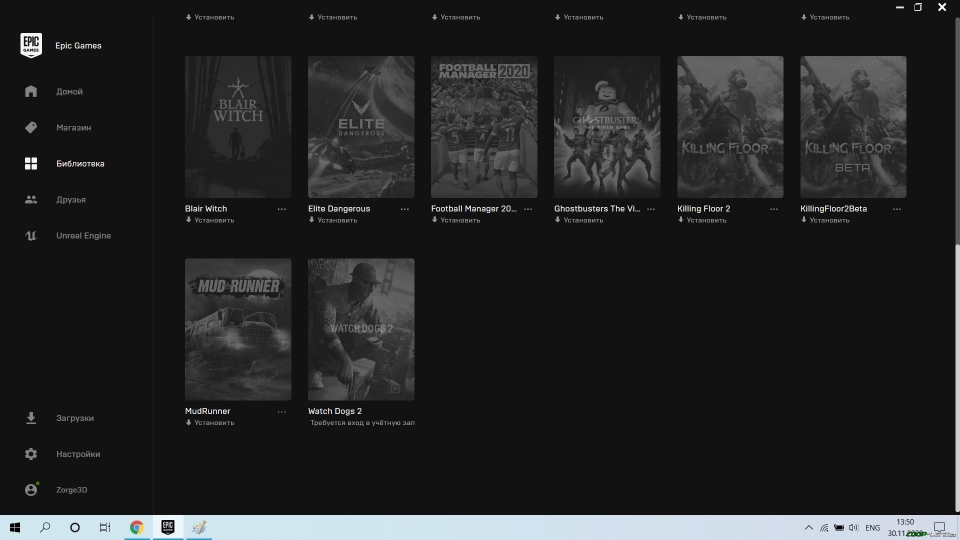The width and height of the screenshot is (960, 540).
Task: Open Watch Dogs 2 cover thumbnail
Action: [361, 329]
